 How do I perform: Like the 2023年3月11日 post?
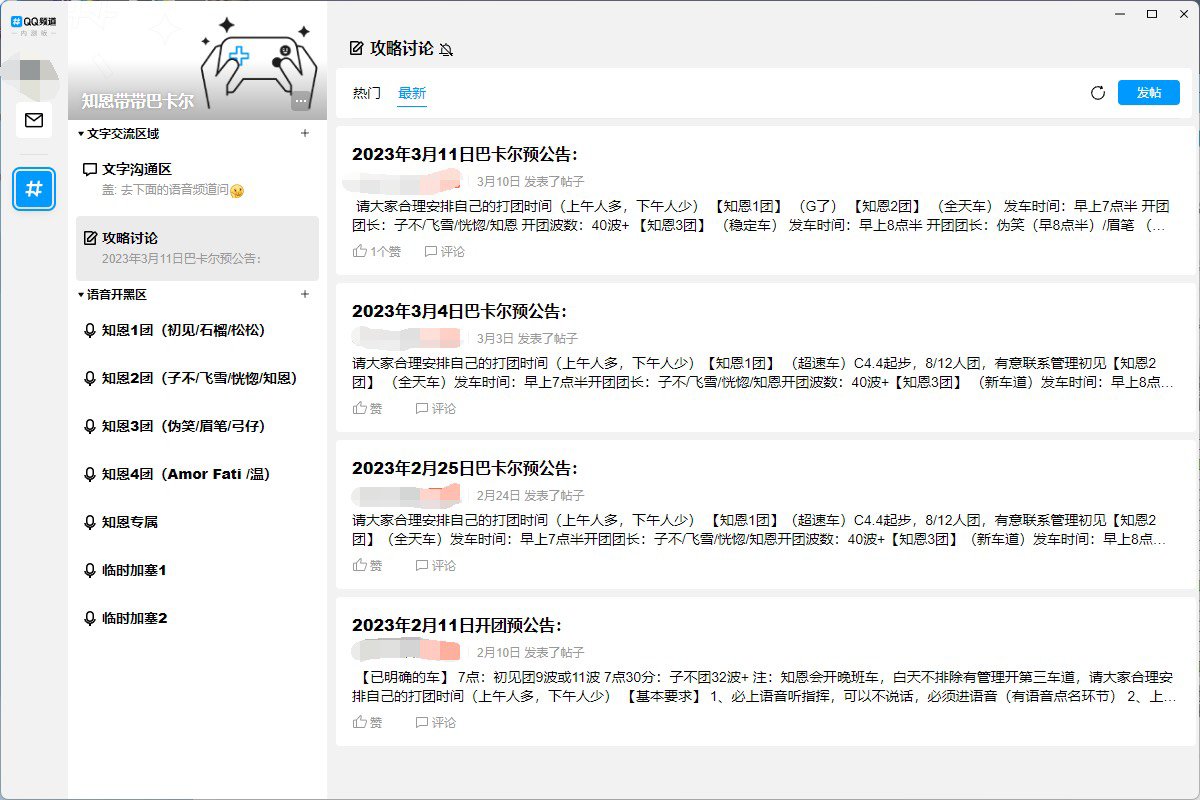(376, 252)
